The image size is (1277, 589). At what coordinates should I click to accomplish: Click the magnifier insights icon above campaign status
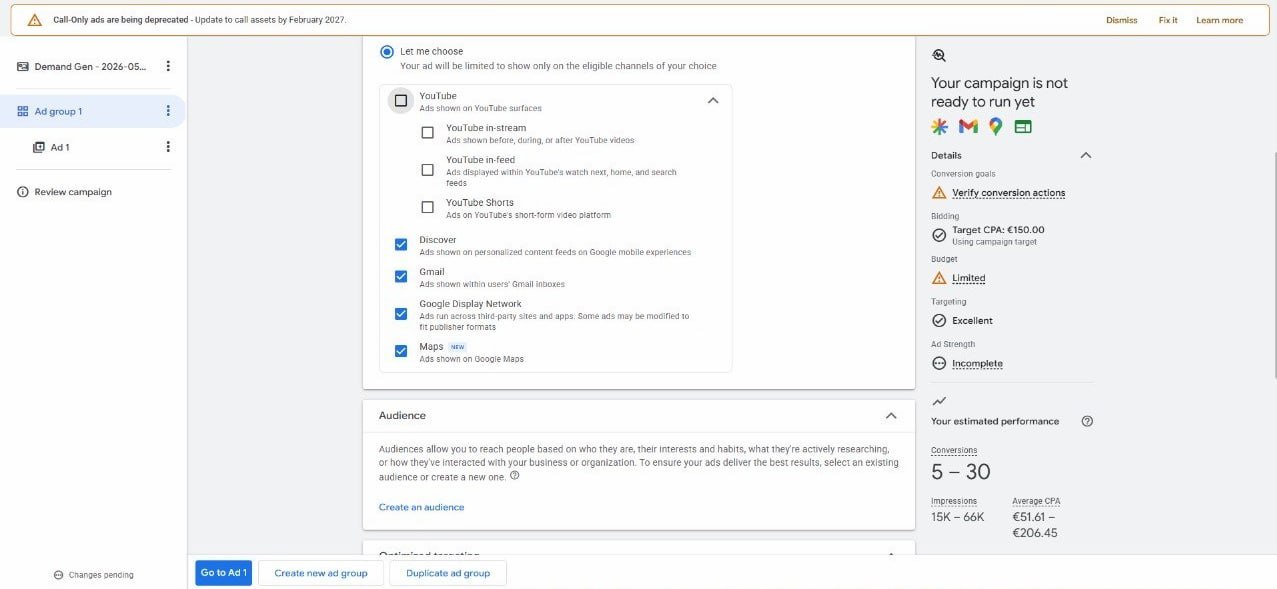938,56
